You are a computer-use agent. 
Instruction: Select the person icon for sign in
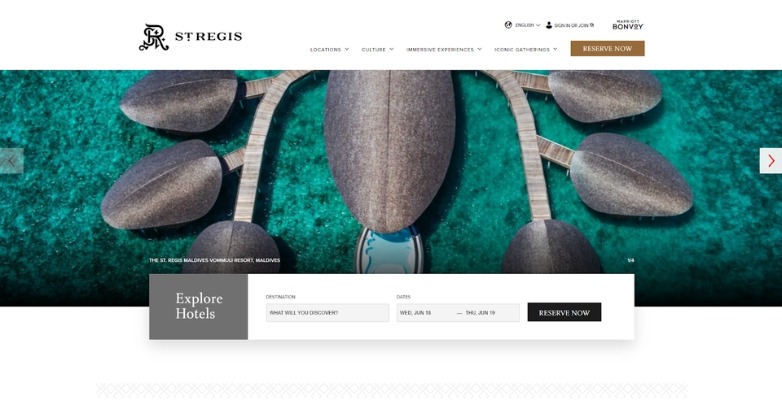click(549, 25)
